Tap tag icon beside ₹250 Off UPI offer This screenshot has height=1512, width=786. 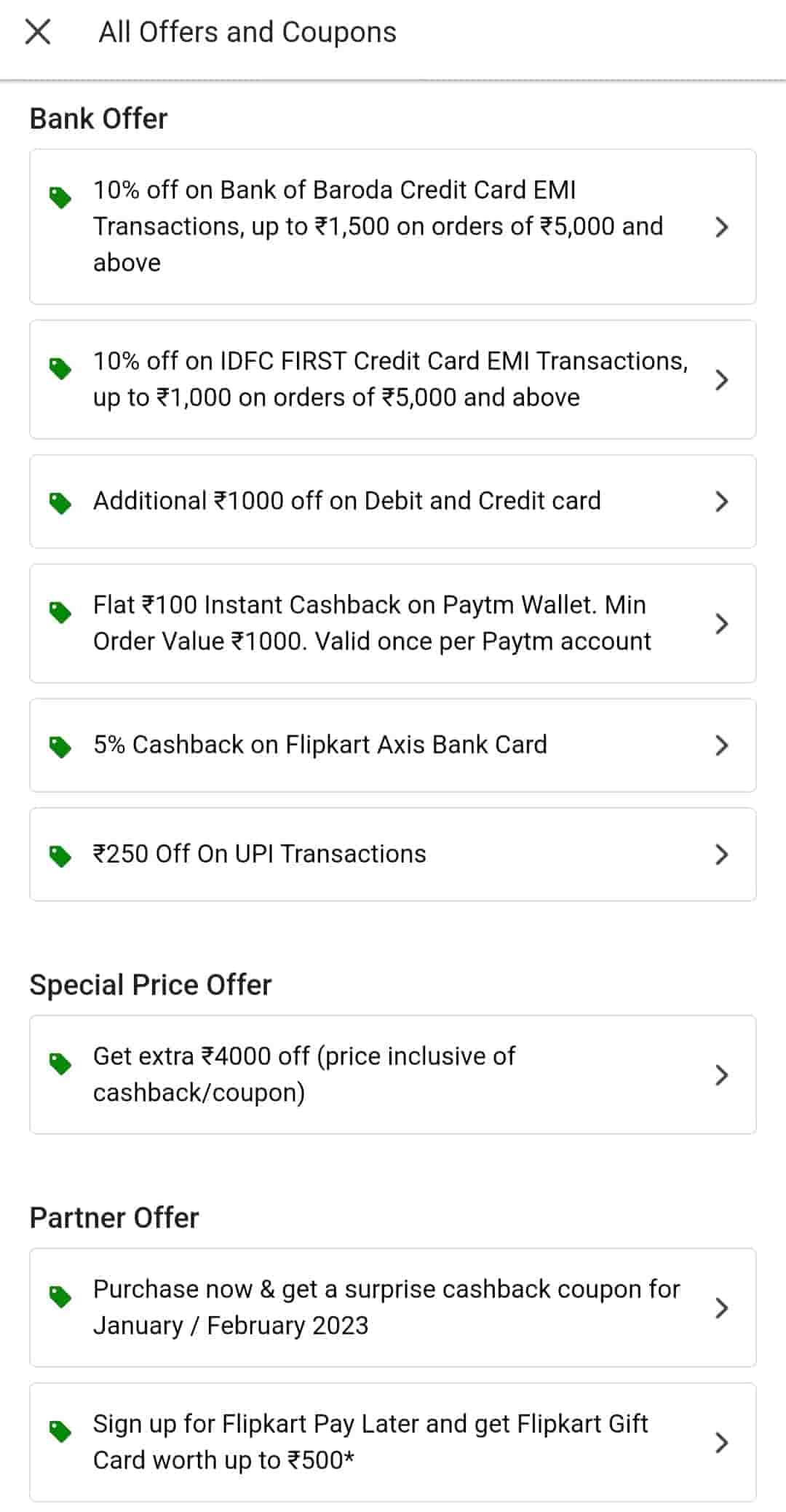coord(60,855)
